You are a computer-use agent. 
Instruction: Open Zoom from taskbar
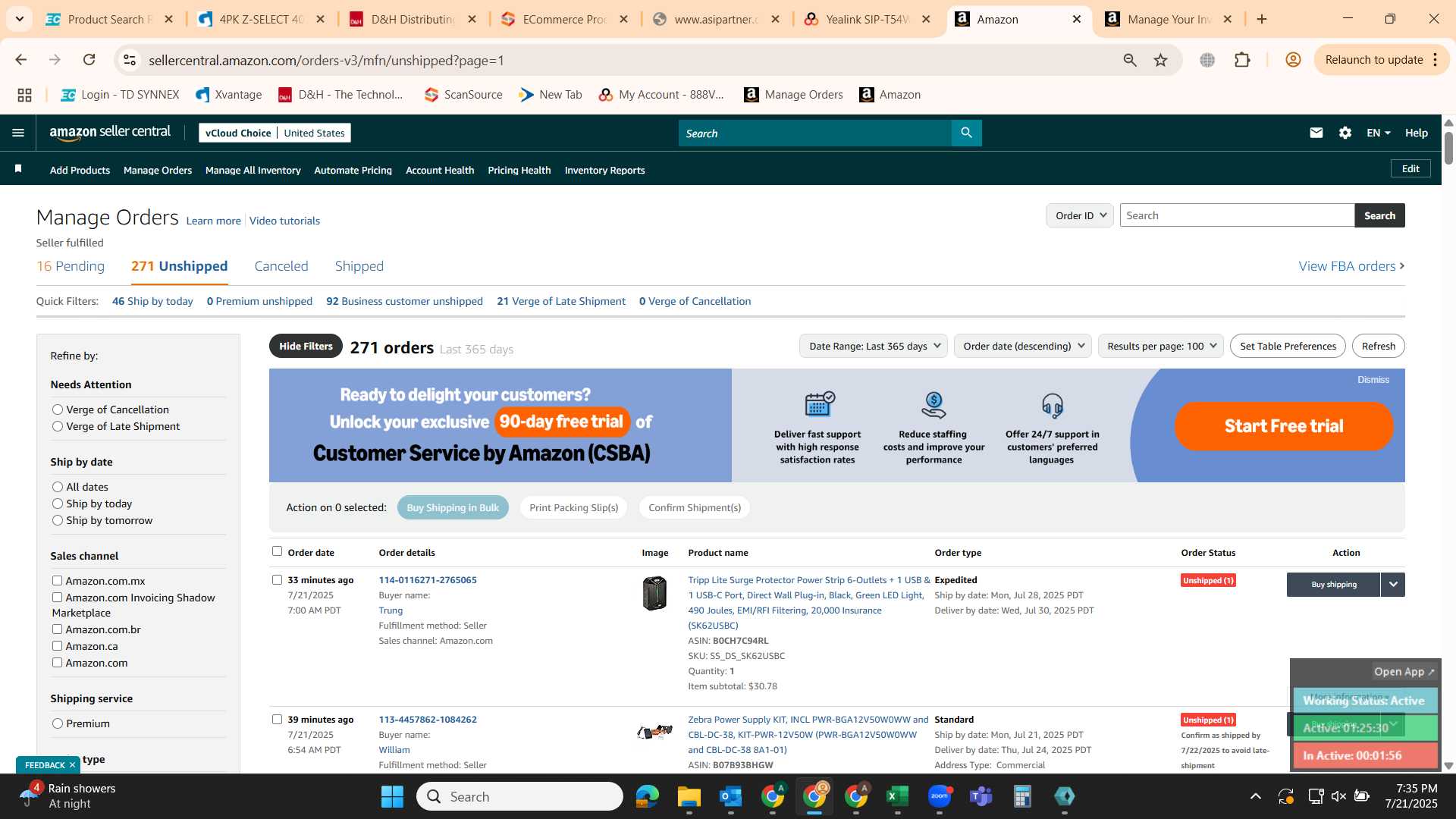[939, 796]
